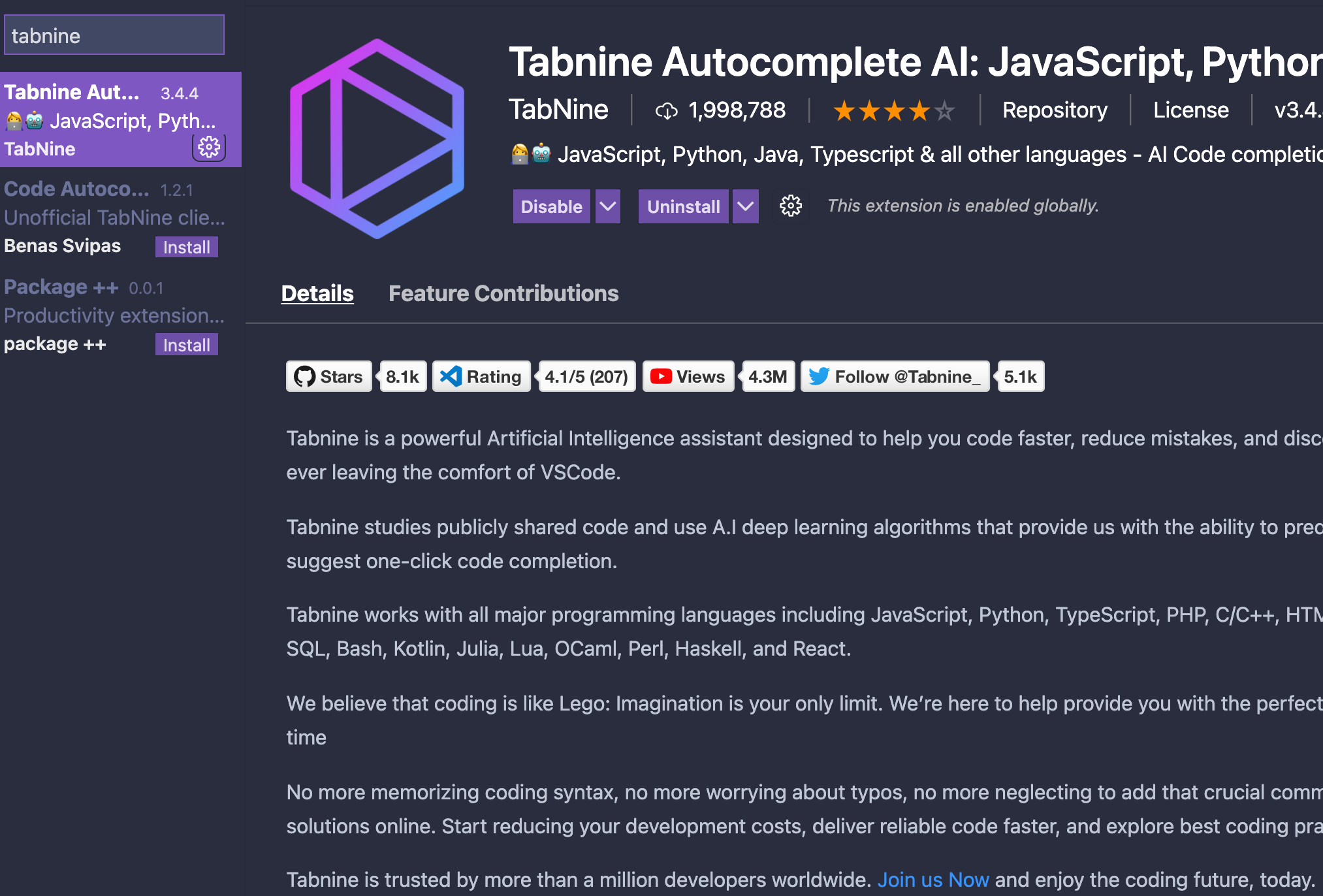1323x896 pixels.
Task: Select the Package ++ 0.0.1 list item
Action: click(x=121, y=315)
